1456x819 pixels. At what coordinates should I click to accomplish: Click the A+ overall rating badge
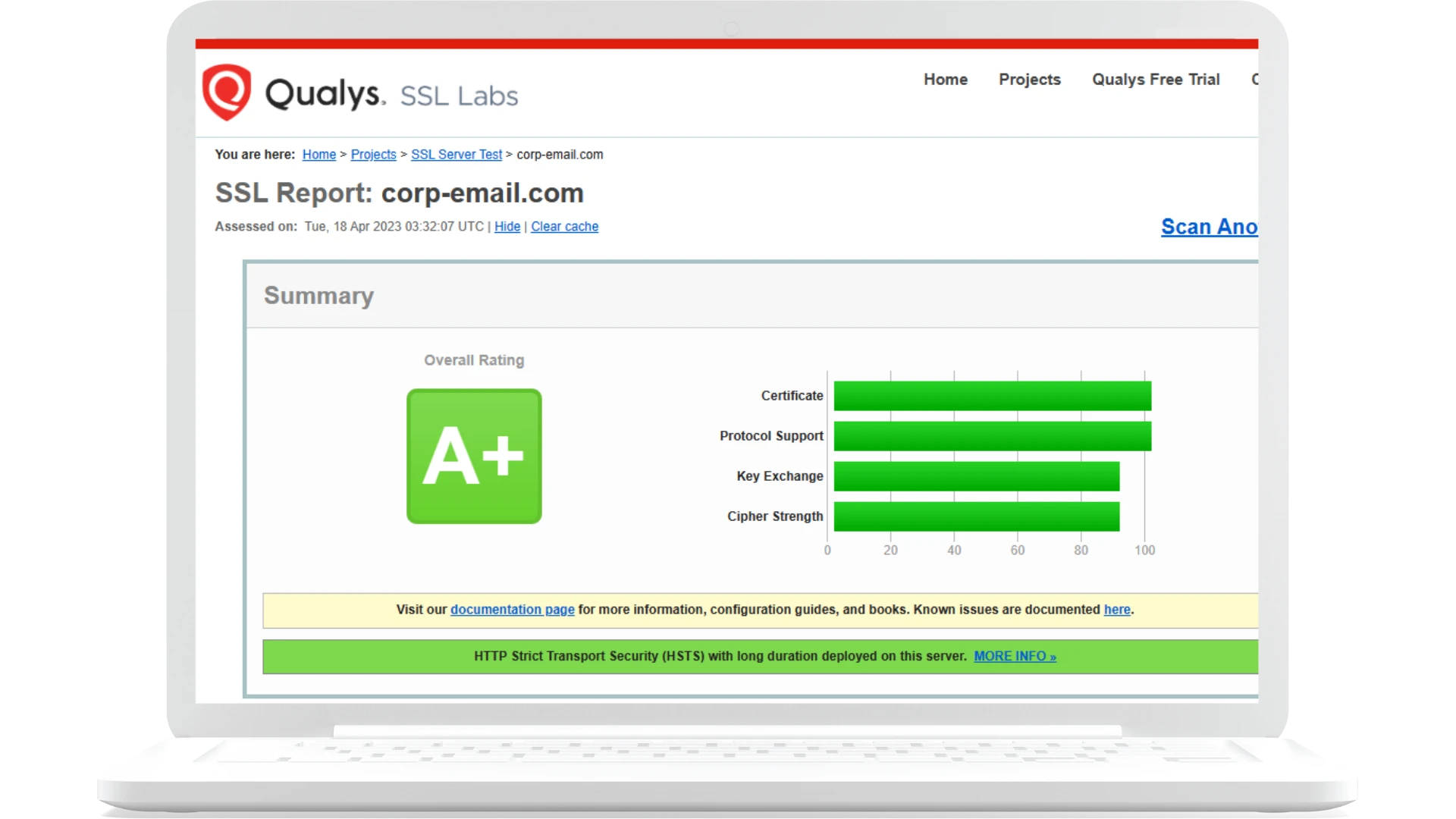pyautogui.click(x=474, y=456)
